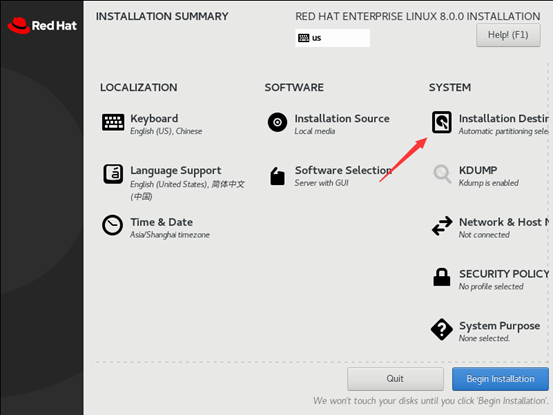Open the Installation Source label
The height and width of the screenshot is (415, 553).
342,118
